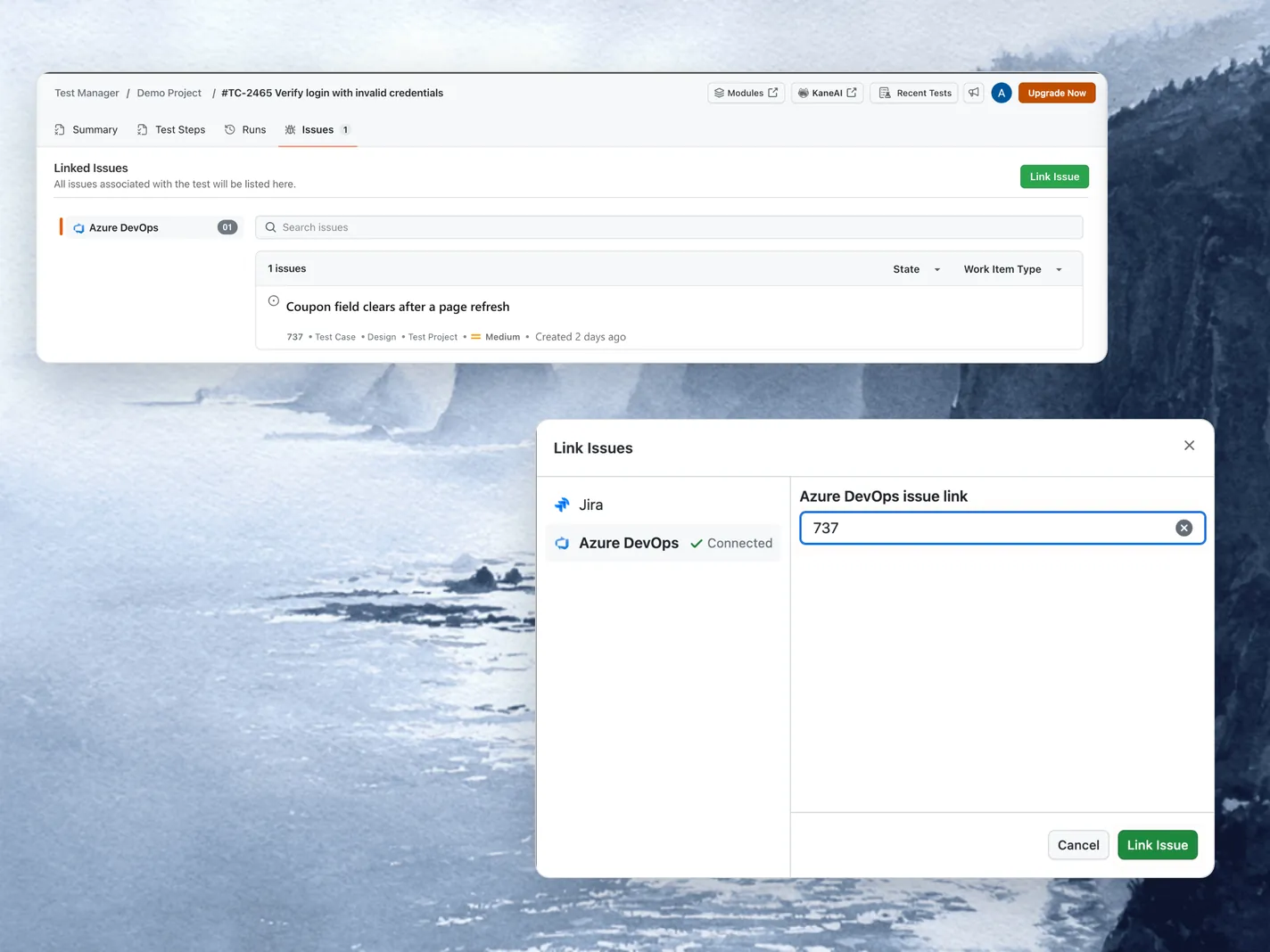Click the search magnifier icon

coord(271,227)
